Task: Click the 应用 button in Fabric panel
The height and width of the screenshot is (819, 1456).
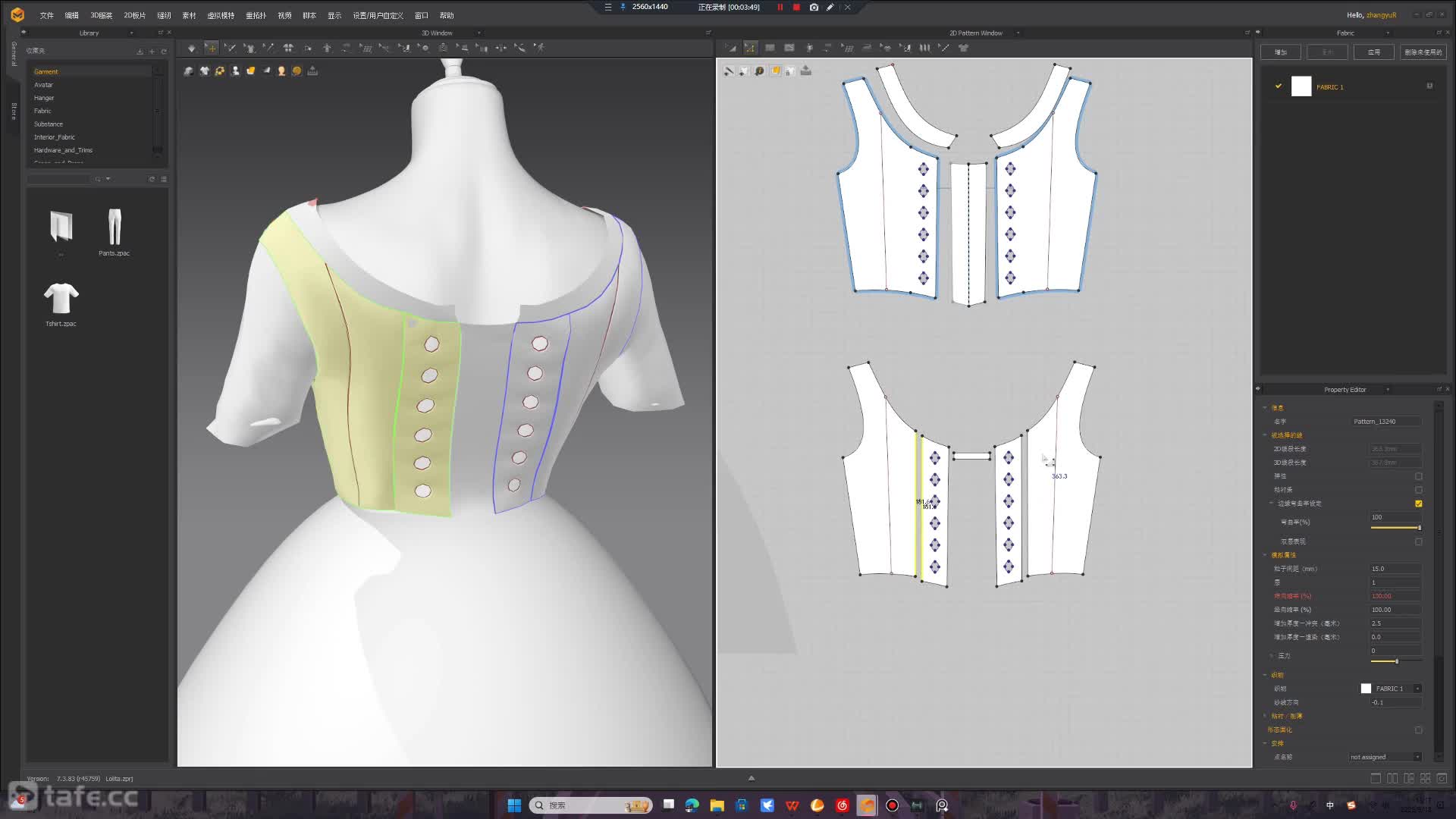Action: (1373, 52)
